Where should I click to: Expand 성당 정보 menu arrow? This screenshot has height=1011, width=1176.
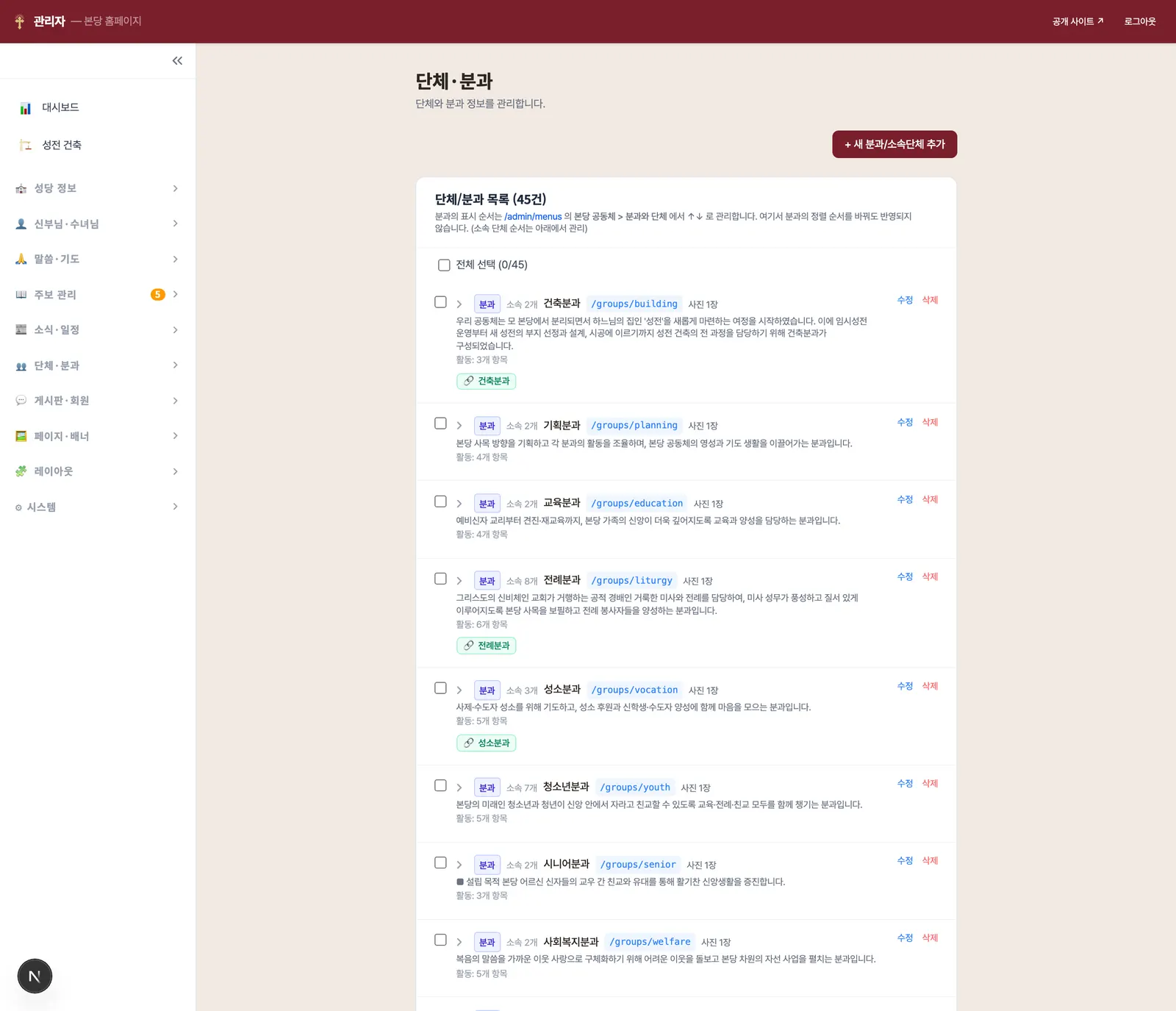click(x=175, y=189)
